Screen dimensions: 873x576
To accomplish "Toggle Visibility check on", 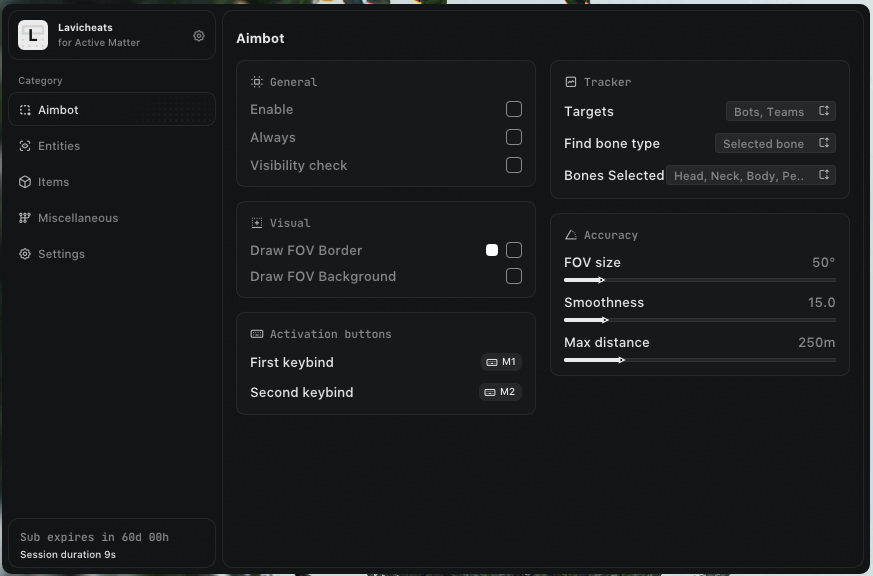I will point(514,165).
